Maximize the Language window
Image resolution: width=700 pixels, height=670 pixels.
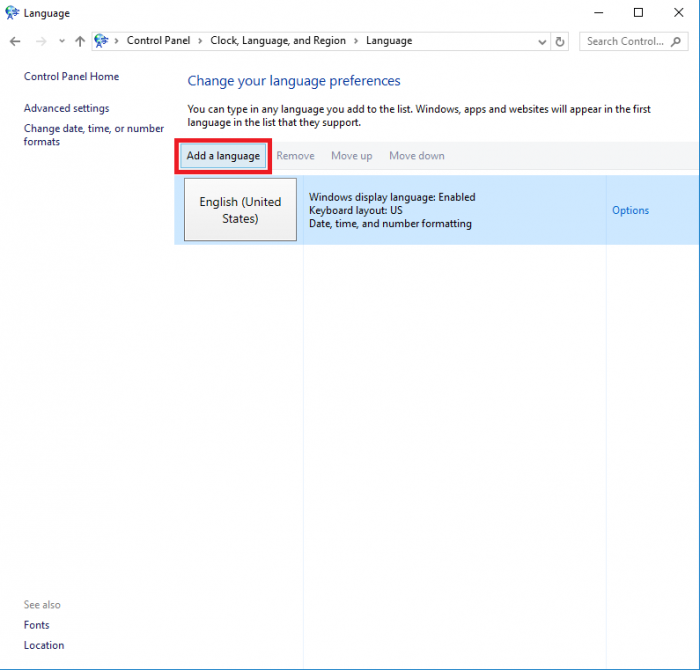click(638, 13)
